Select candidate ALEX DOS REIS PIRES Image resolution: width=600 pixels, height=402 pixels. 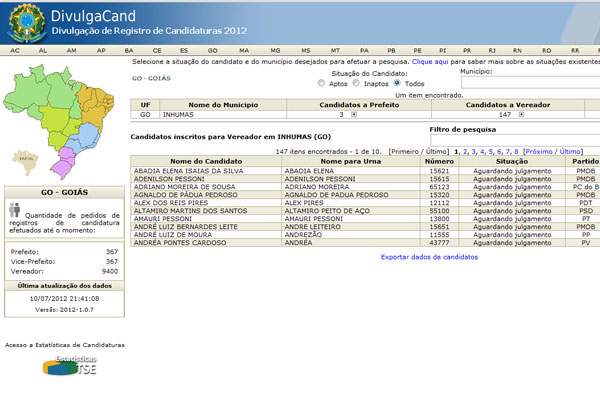click(x=171, y=203)
